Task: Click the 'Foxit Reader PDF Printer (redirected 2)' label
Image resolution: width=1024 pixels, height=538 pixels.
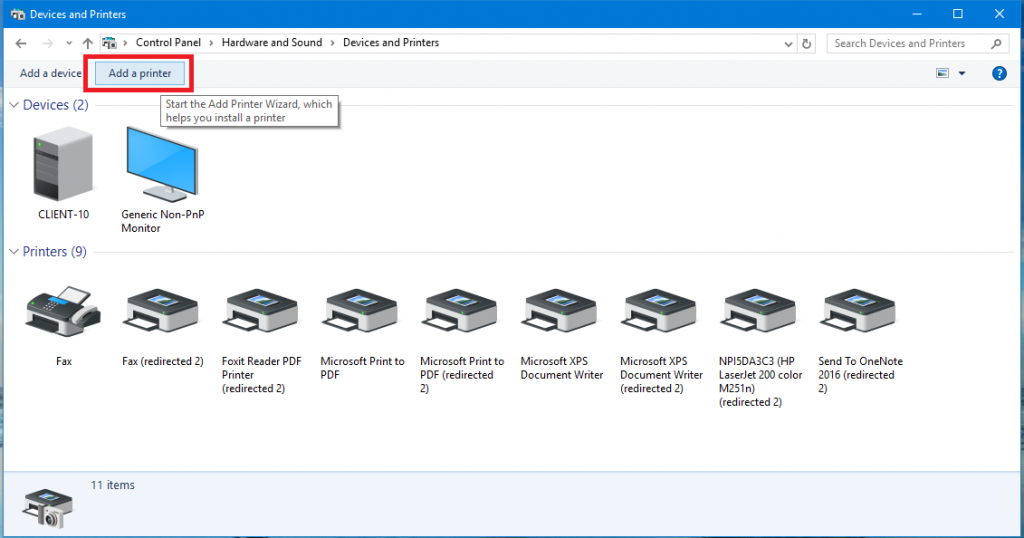Action: pos(261,375)
